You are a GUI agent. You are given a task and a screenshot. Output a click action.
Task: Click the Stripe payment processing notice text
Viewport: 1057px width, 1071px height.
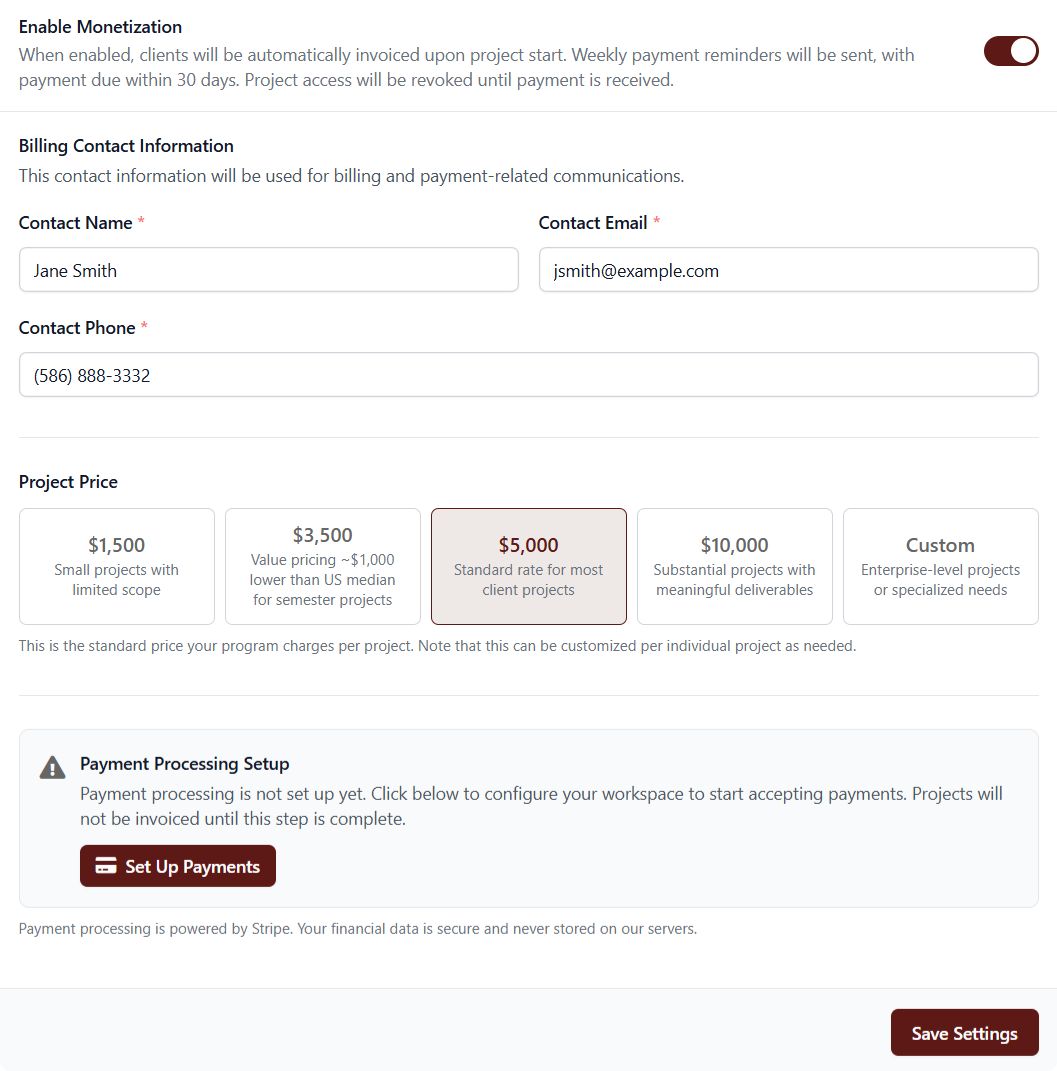point(357,928)
